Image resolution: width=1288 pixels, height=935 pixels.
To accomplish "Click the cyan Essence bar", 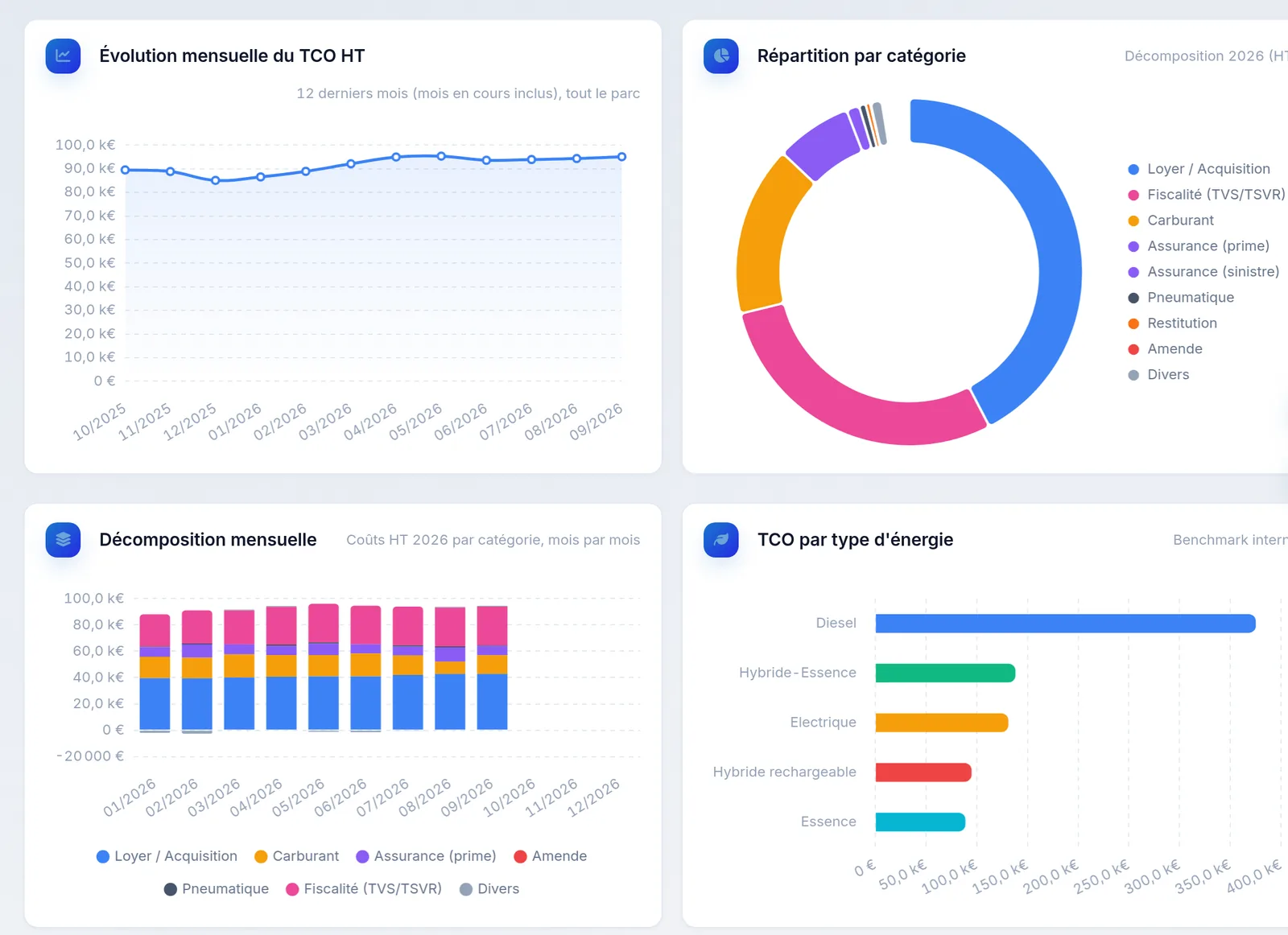I will click(x=920, y=822).
